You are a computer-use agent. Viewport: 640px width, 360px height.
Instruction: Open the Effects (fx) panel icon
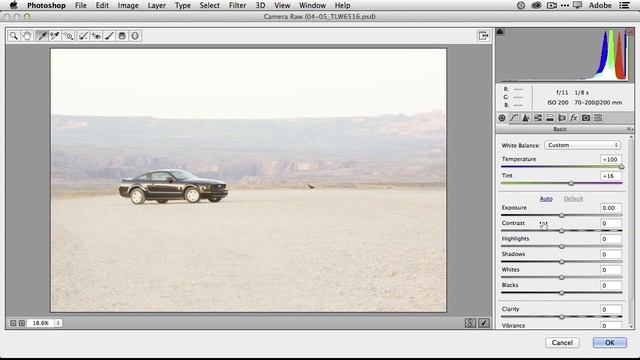click(x=574, y=118)
